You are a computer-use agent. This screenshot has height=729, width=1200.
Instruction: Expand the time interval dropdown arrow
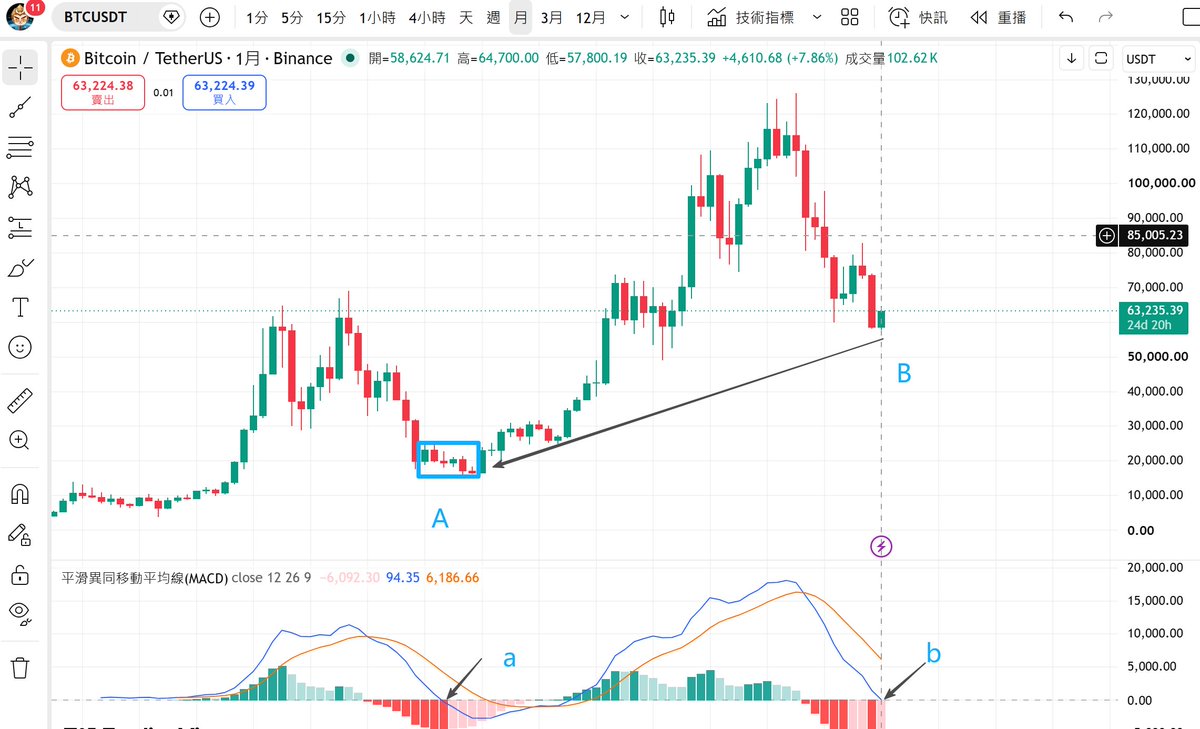(625, 18)
